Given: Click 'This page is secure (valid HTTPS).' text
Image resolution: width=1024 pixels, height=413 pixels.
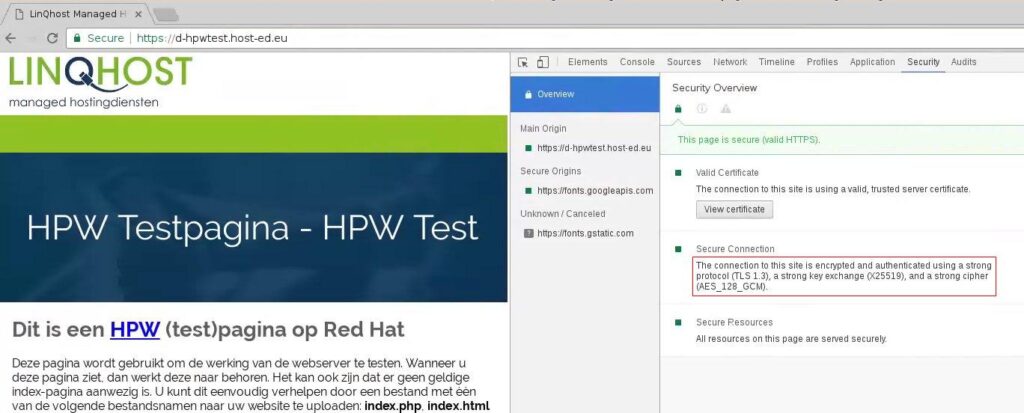Looking at the screenshot, I should point(749,140).
